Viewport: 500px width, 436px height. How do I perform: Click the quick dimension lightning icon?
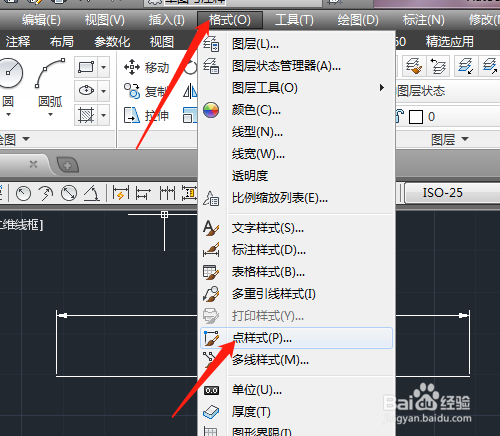point(121,193)
